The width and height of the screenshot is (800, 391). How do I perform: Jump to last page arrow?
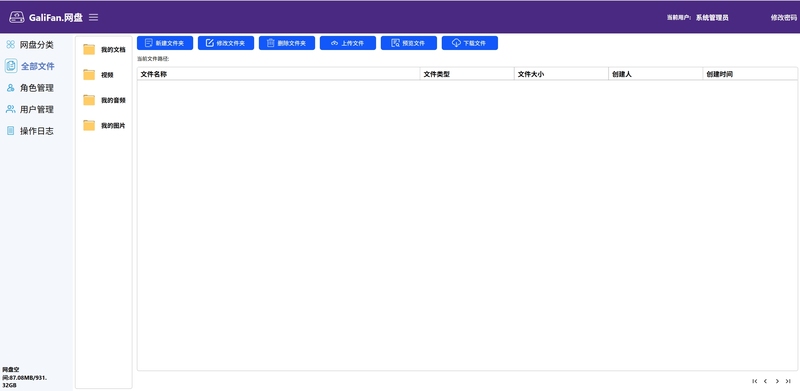click(788, 381)
